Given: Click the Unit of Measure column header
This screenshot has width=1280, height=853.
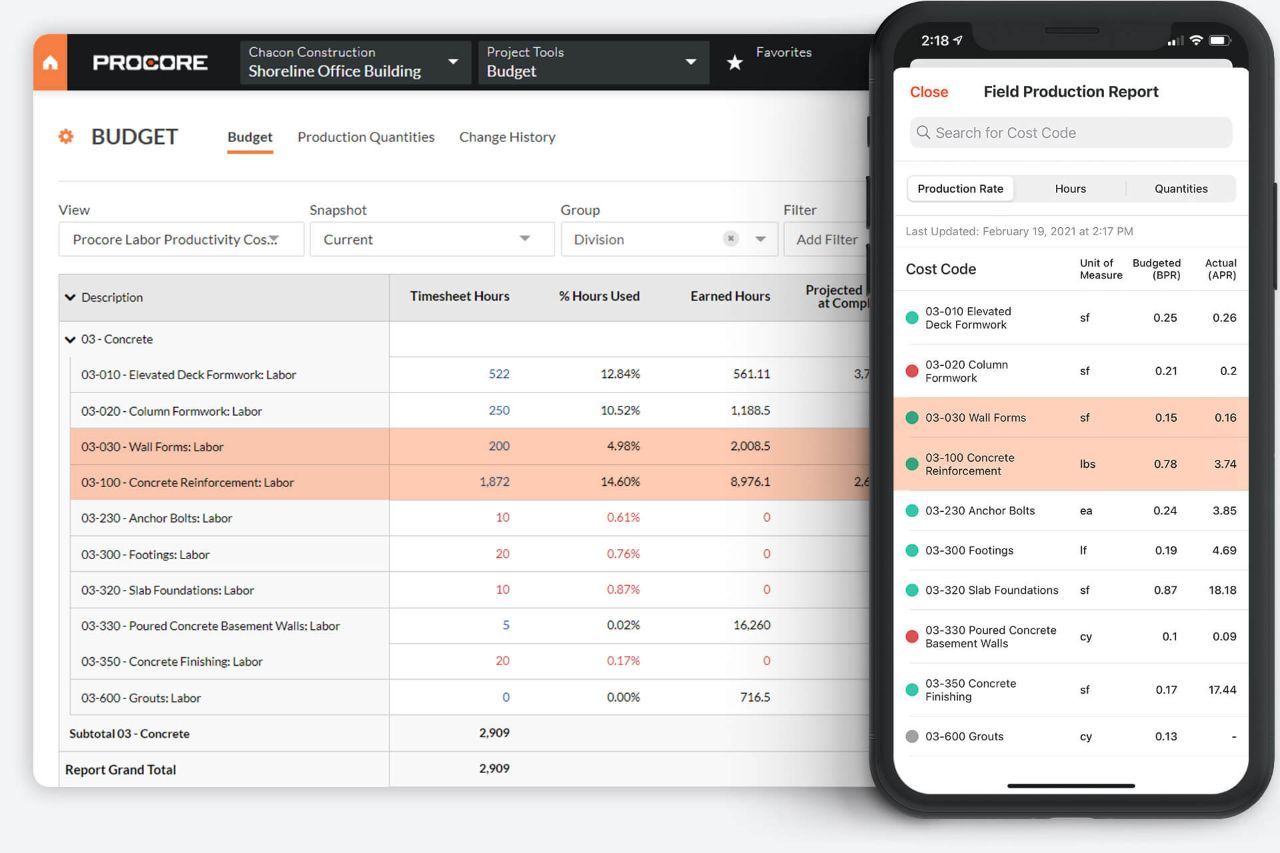Looking at the screenshot, I should [x=1101, y=269].
